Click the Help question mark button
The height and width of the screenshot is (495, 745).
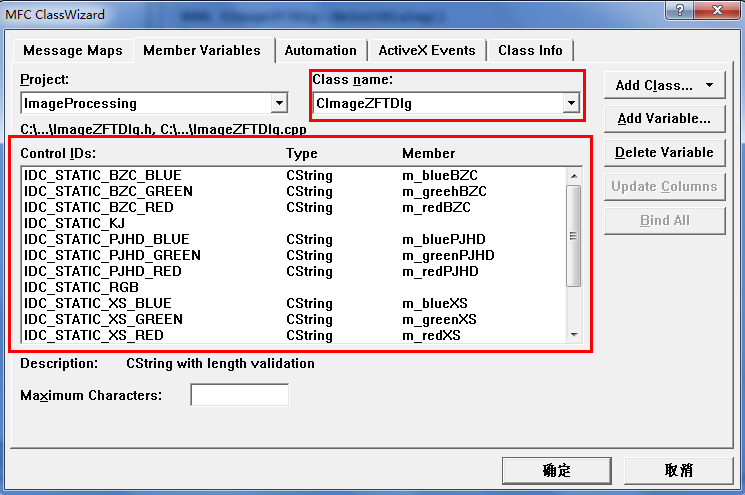(680, 10)
